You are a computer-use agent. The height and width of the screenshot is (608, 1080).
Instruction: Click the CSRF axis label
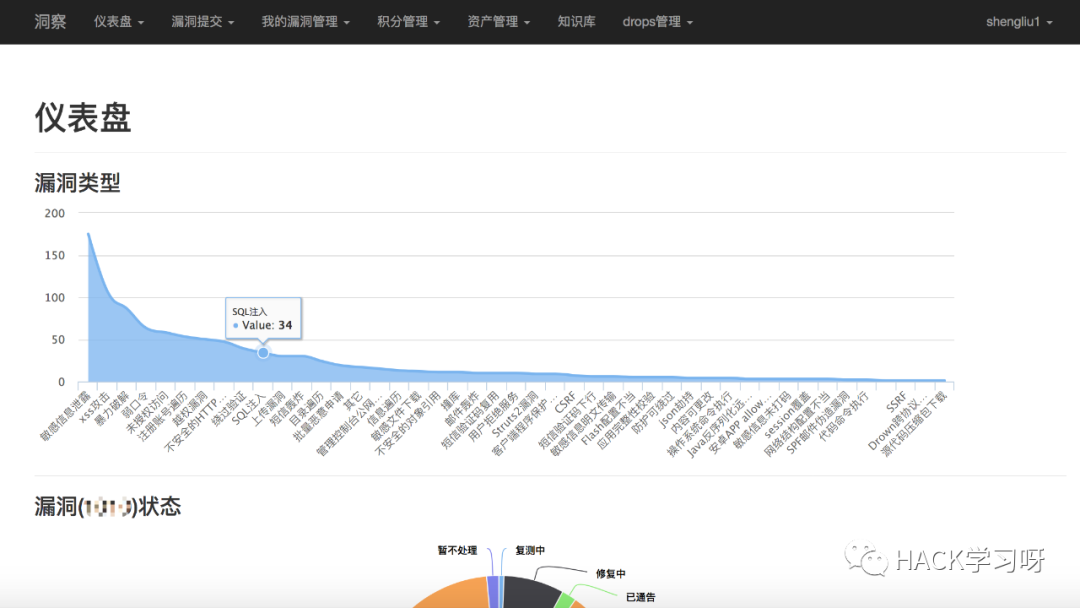click(x=565, y=401)
